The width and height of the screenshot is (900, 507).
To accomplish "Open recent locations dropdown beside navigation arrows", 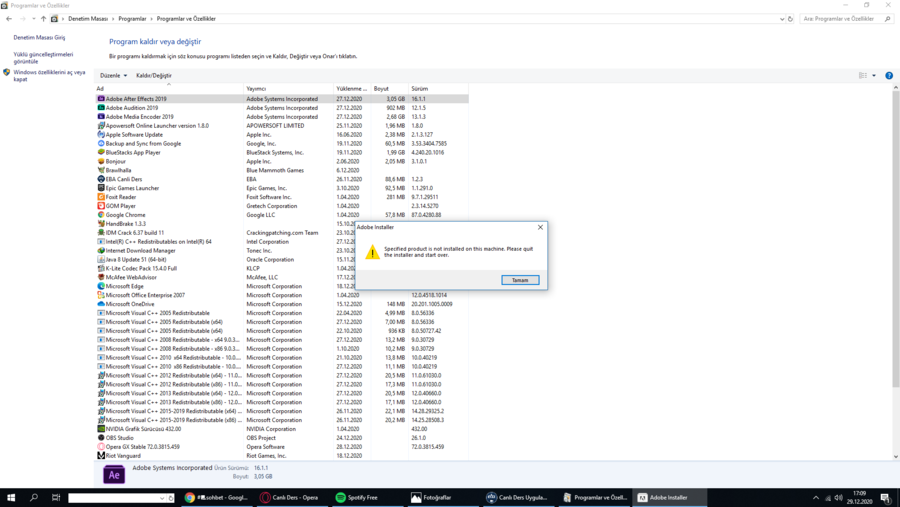I will pyautogui.click(x=34, y=19).
